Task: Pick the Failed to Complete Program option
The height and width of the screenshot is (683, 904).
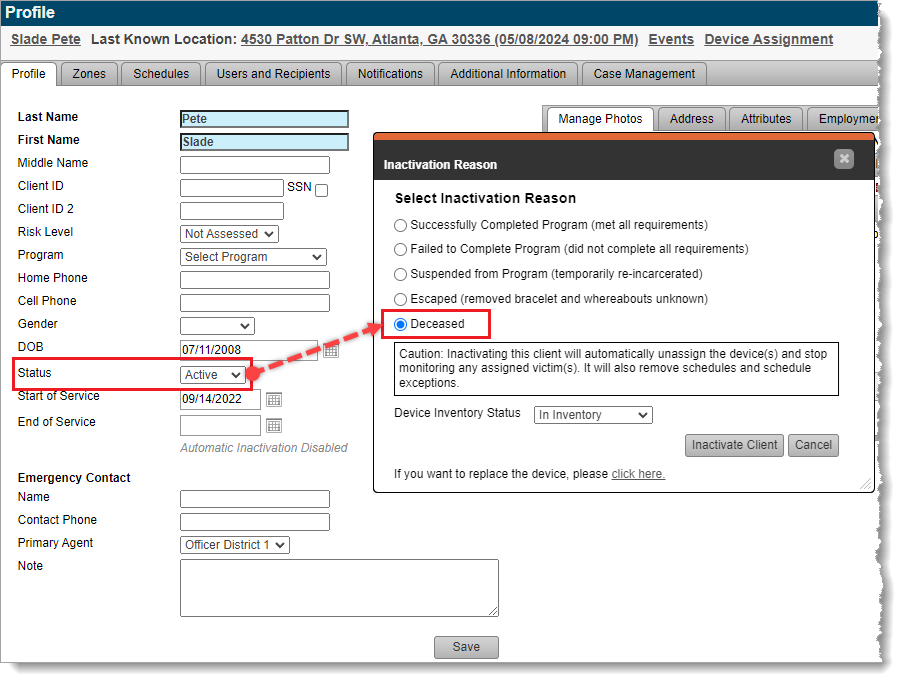Action: click(401, 250)
